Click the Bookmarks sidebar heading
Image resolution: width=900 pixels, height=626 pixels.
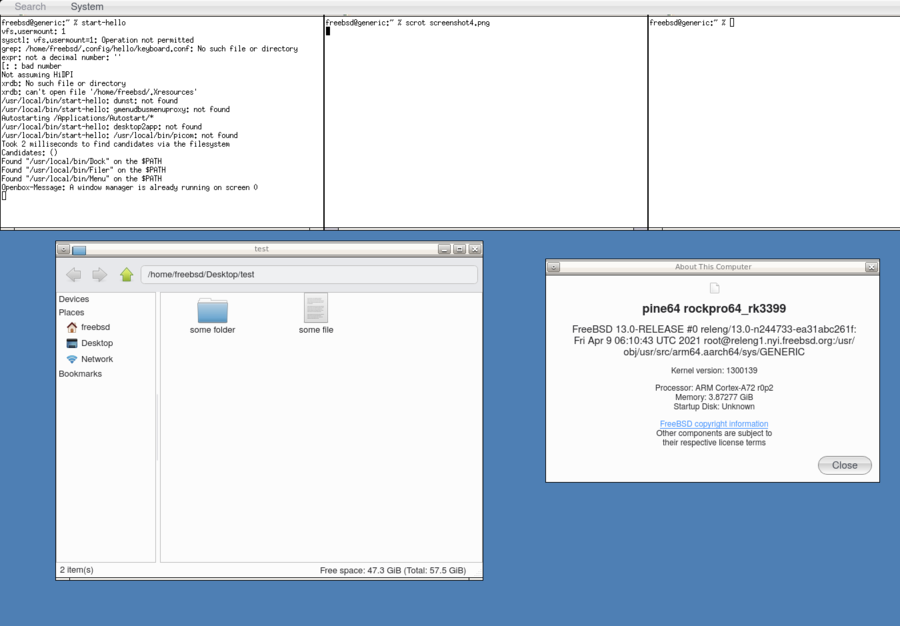click(80, 374)
